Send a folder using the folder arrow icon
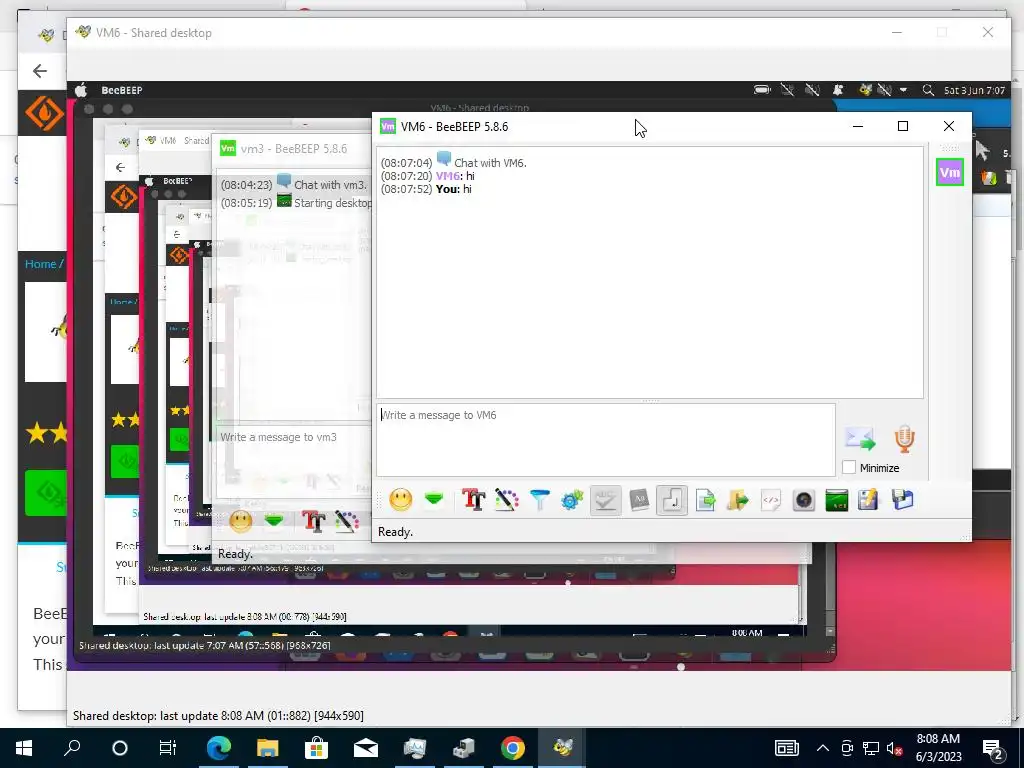Screen dimensions: 1024x768 point(738,500)
